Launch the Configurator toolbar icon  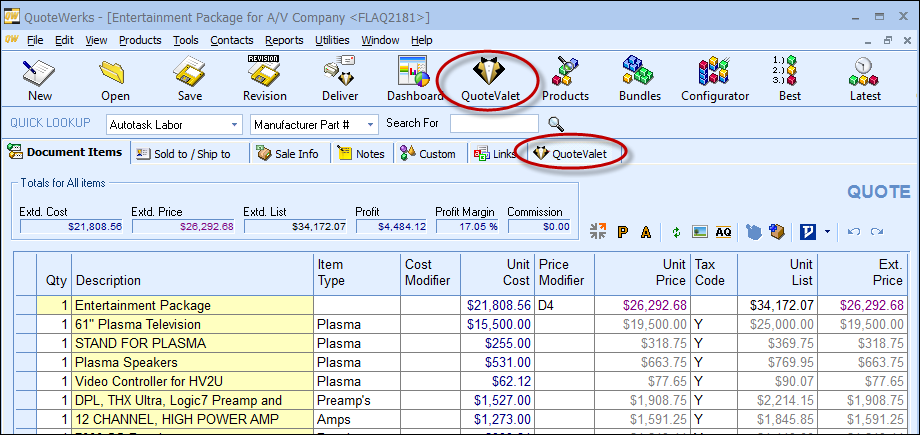(x=714, y=70)
